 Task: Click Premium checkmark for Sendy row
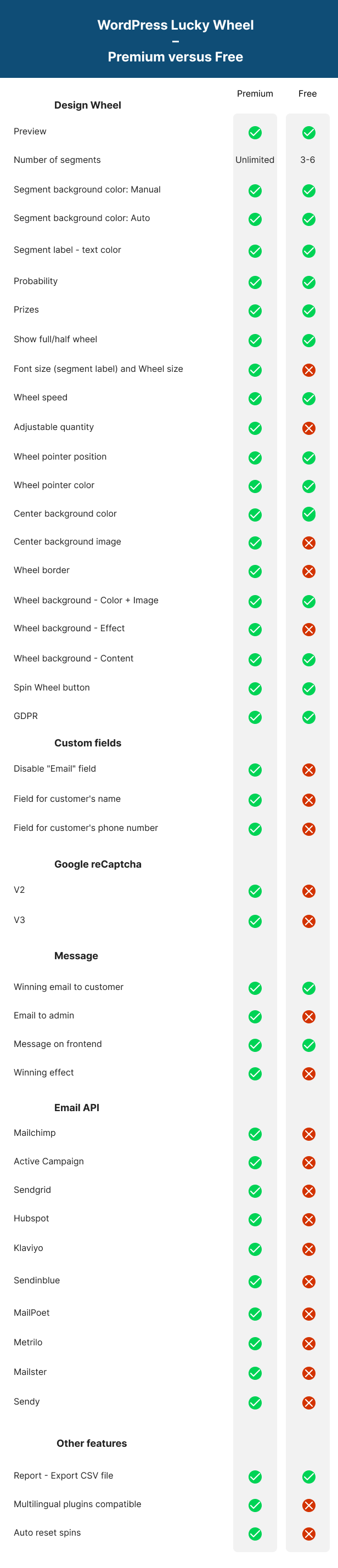[255, 1402]
